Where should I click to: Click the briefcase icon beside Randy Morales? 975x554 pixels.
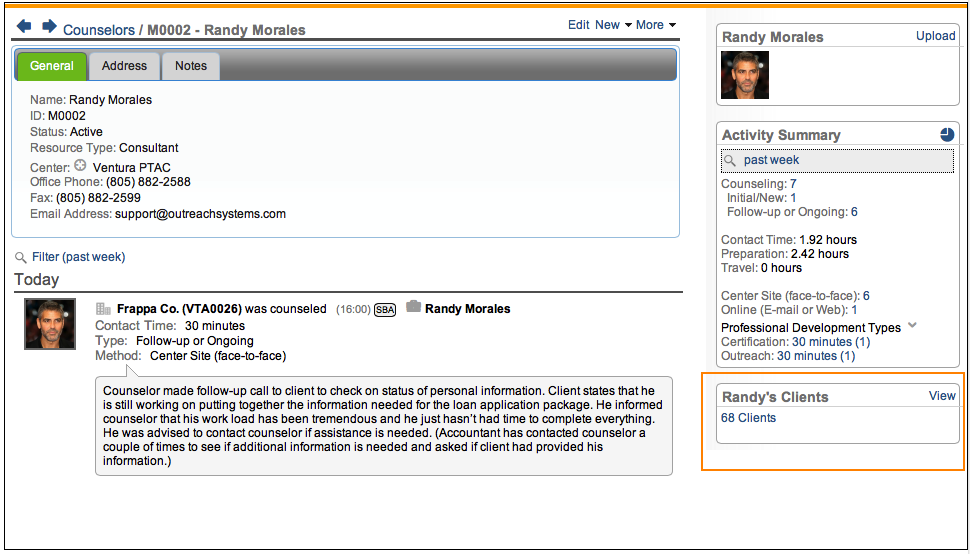pos(413,308)
